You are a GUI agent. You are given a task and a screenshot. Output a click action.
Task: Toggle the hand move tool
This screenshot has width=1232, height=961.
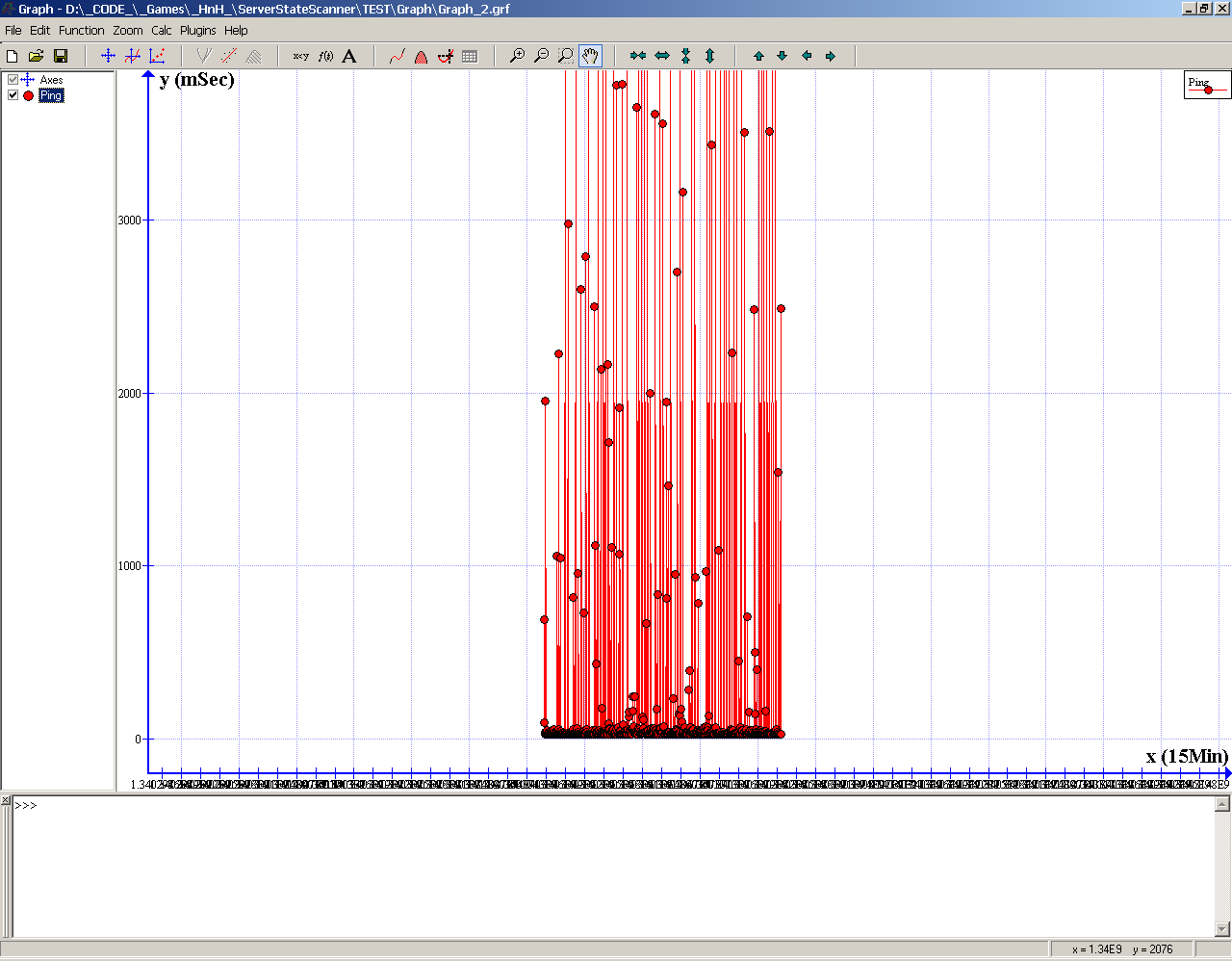point(590,56)
